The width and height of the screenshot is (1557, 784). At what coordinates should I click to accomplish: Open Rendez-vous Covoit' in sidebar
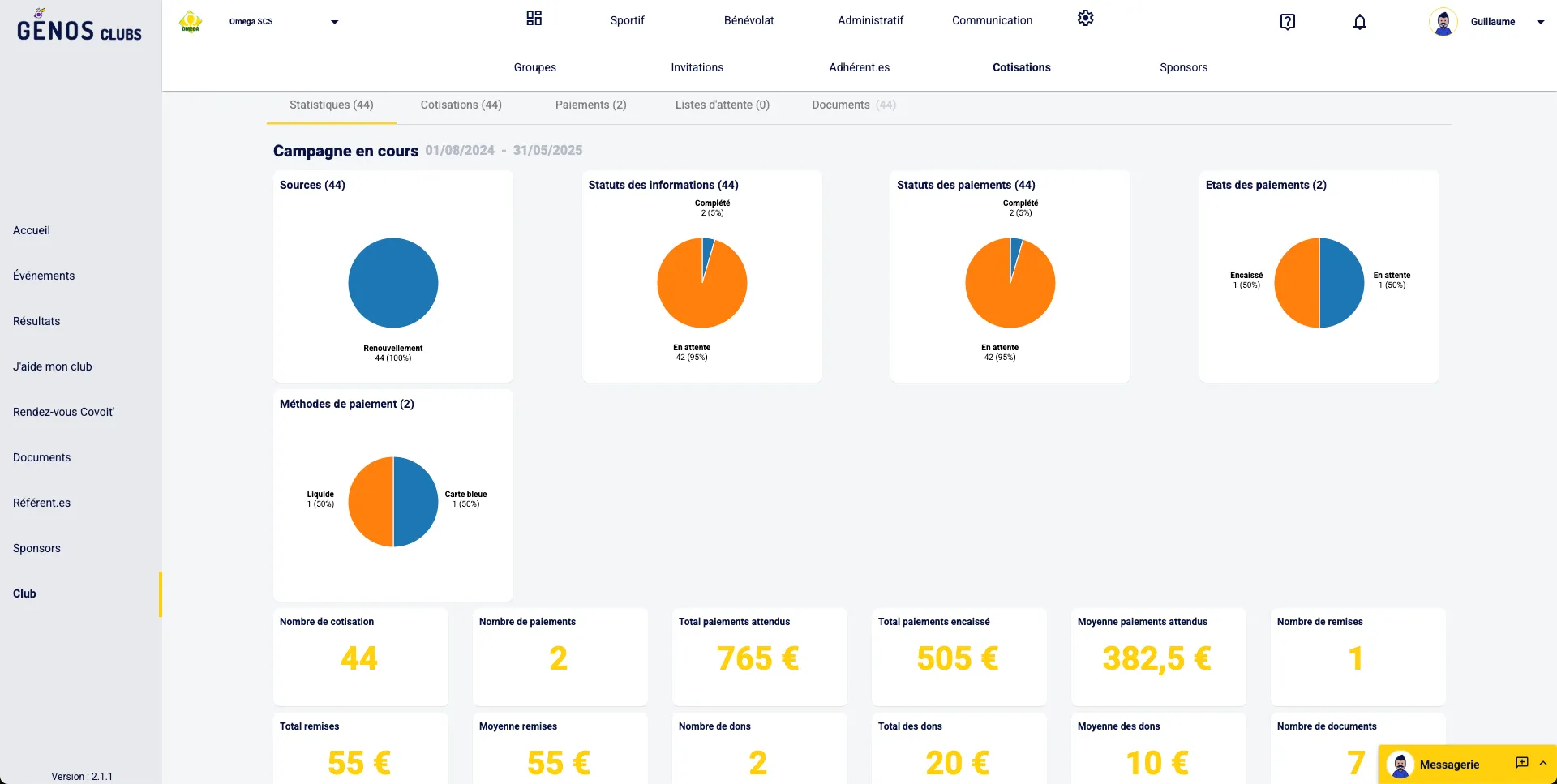pos(63,412)
